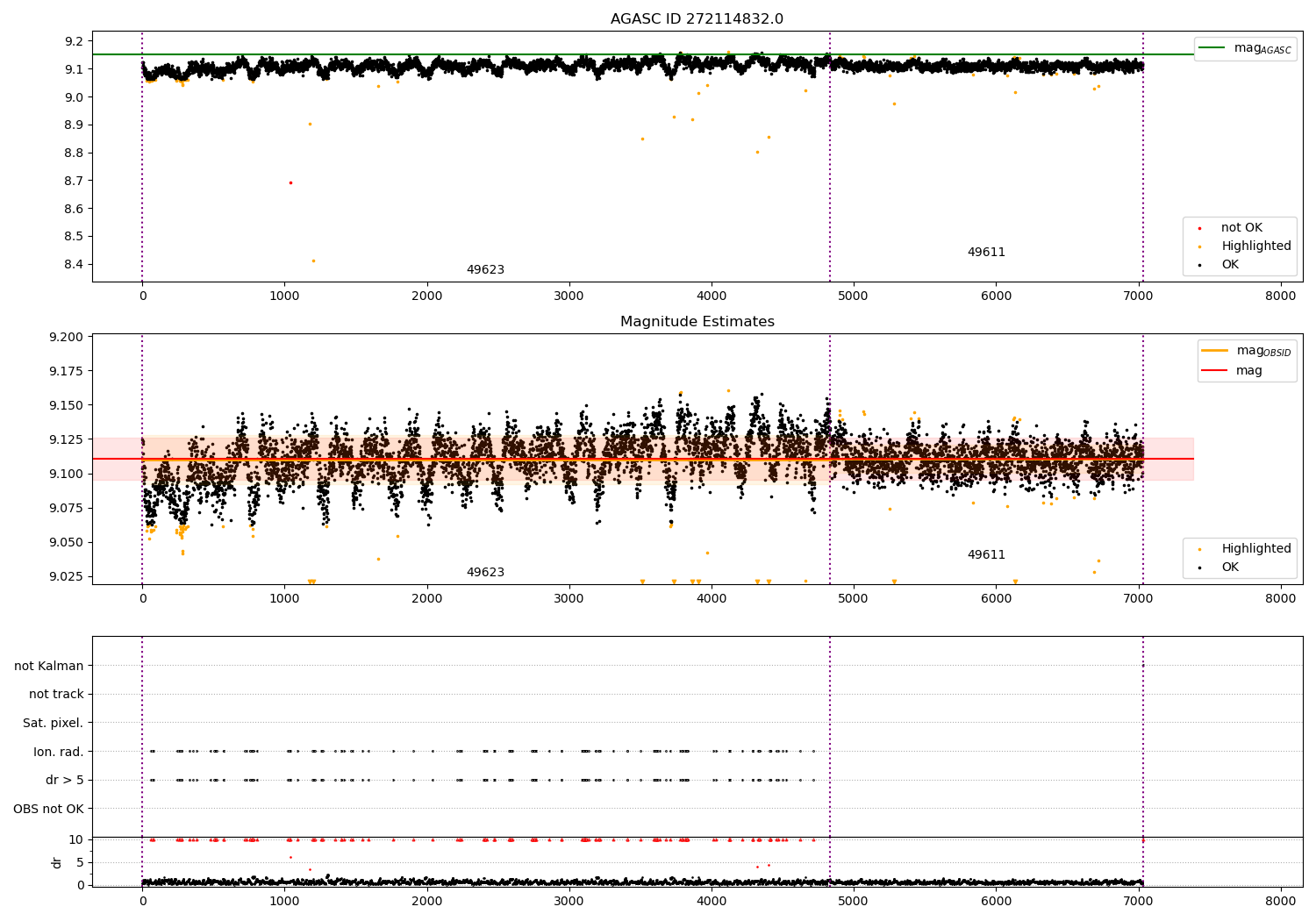The height and width of the screenshot is (921, 1316).
Task: Click the '2000' x-axis tick of Magnitude Estimates plot
Action: tap(427, 599)
